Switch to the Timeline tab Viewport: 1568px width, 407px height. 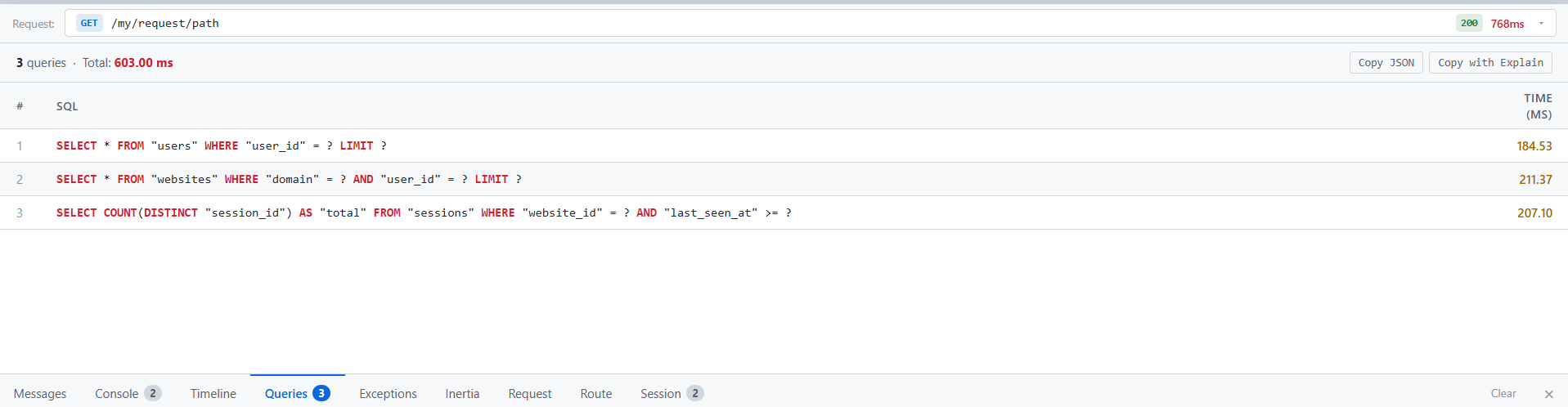[213, 394]
